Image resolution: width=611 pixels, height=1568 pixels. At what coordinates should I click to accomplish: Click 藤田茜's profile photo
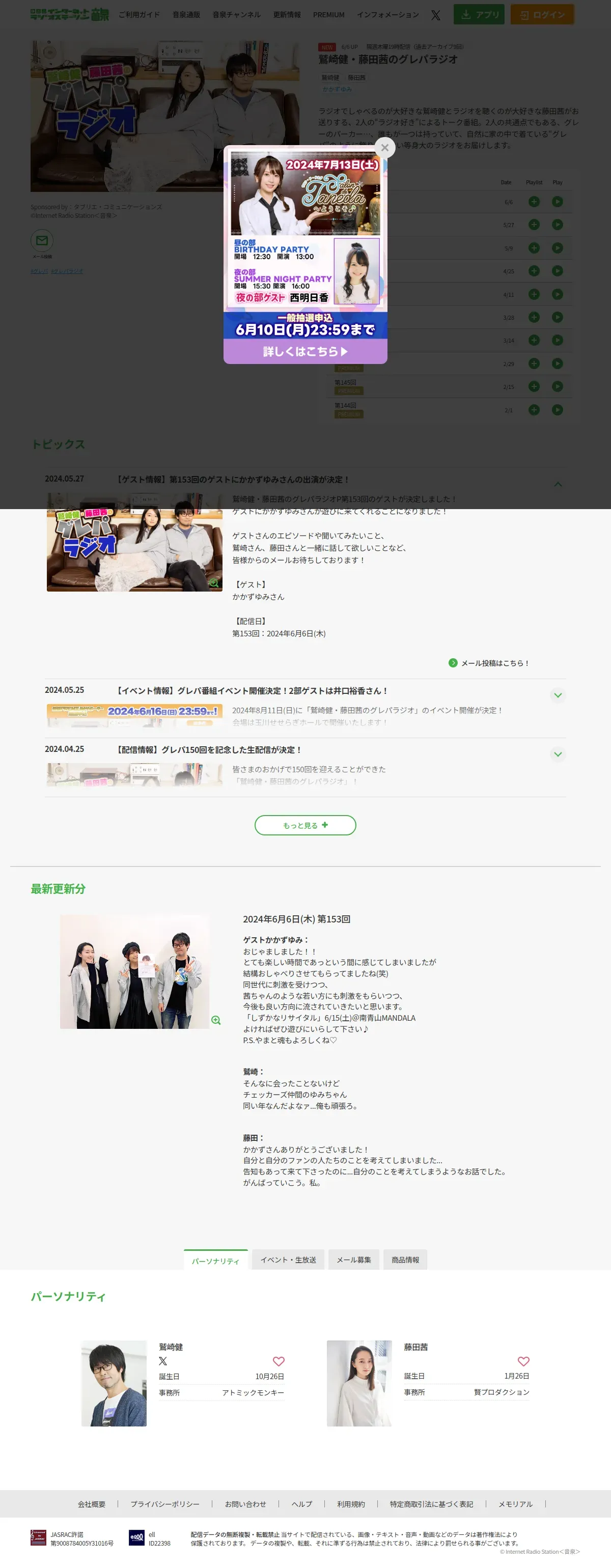point(359,1383)
